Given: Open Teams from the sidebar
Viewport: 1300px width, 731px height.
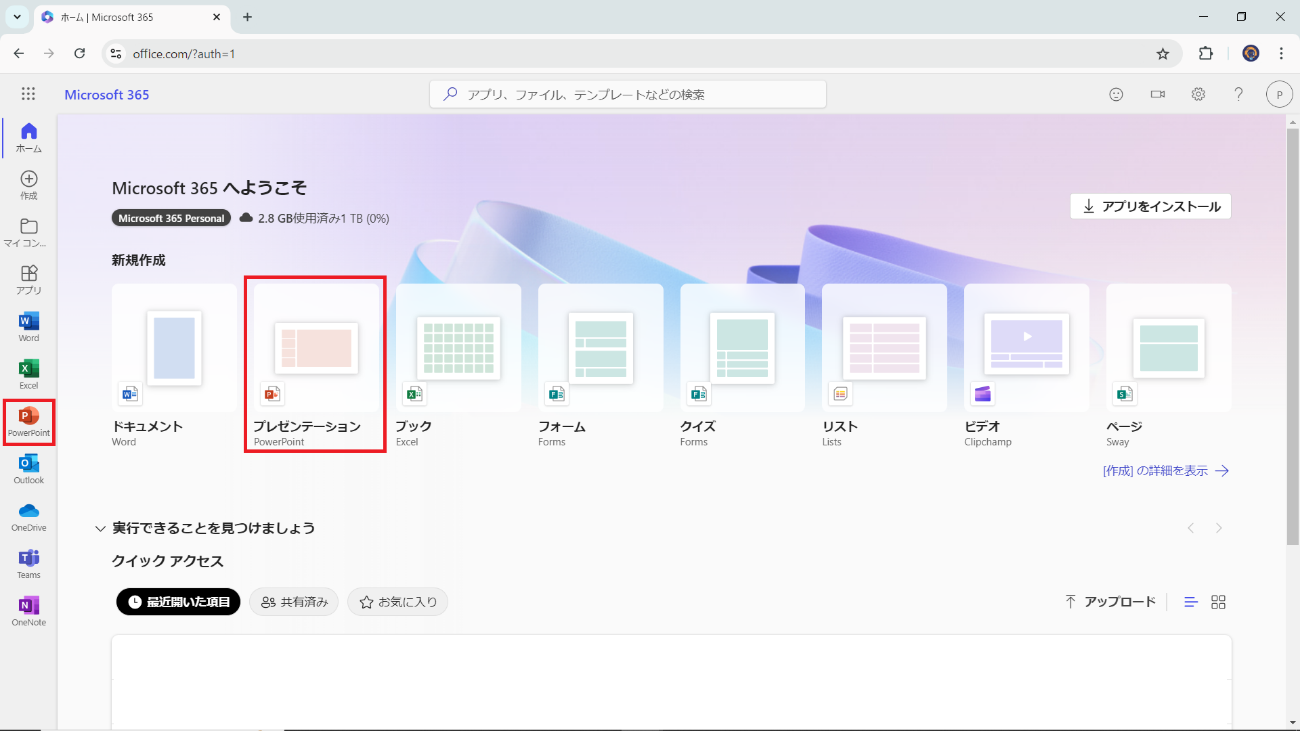Looking at the screenshot, I should [x=29, y=564].
